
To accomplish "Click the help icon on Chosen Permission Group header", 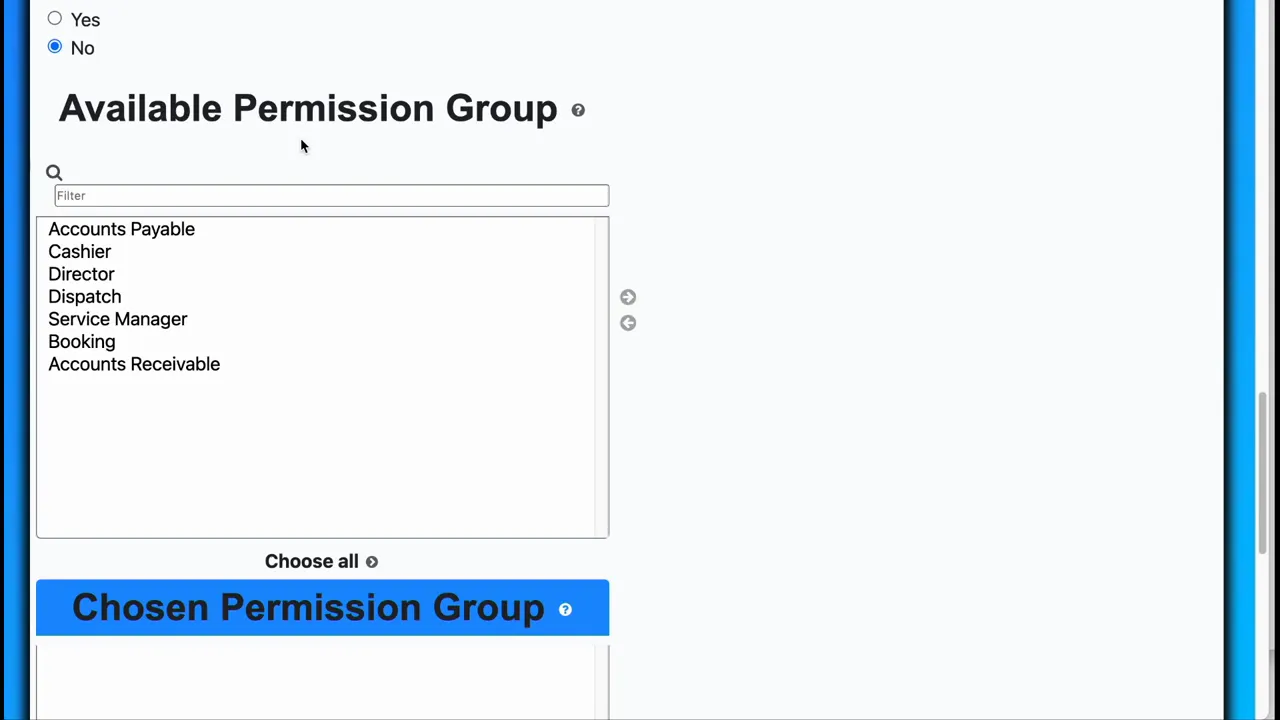I will [x=565, y=609].
